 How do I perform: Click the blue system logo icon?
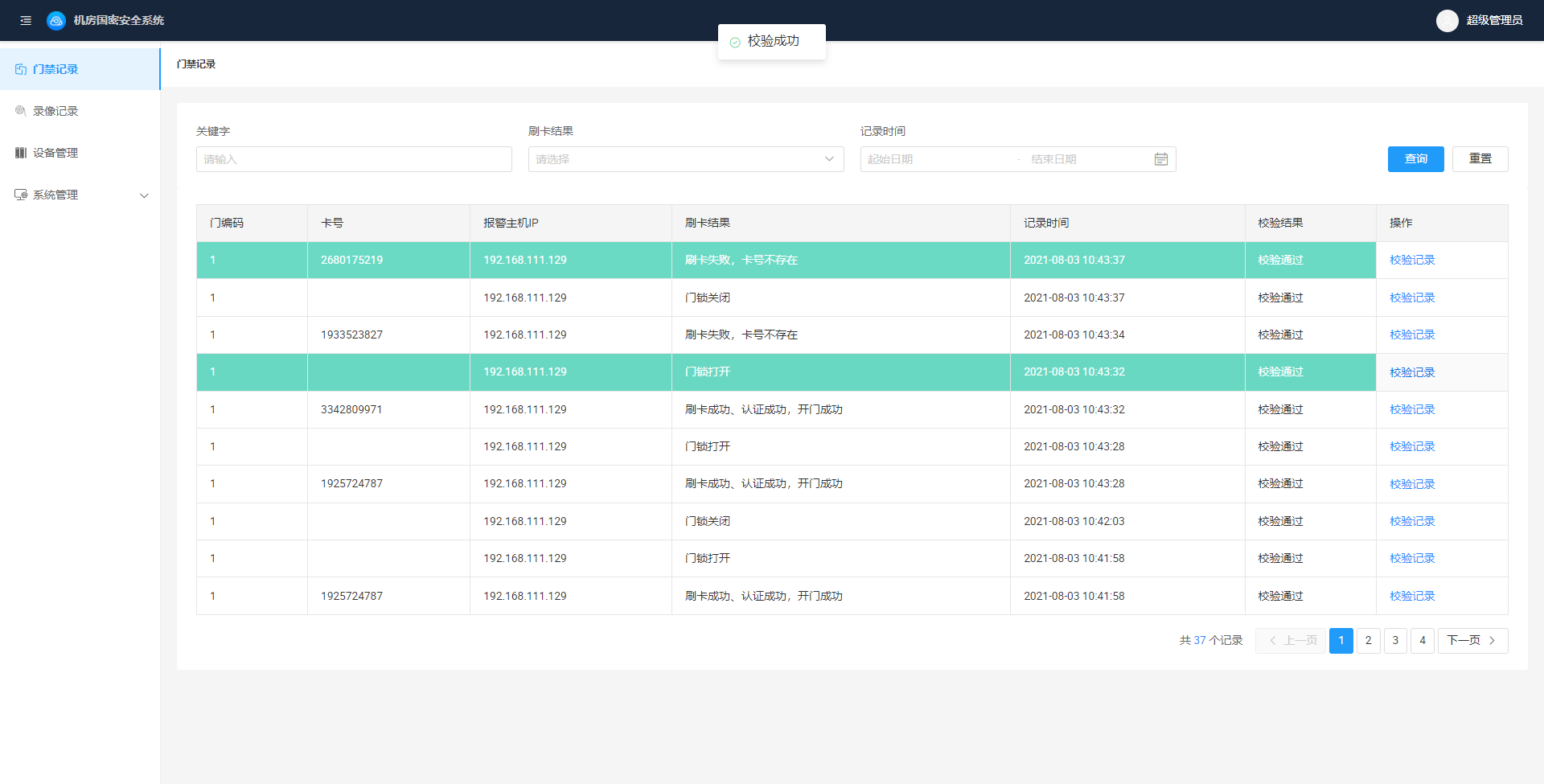tap(55, 21)
